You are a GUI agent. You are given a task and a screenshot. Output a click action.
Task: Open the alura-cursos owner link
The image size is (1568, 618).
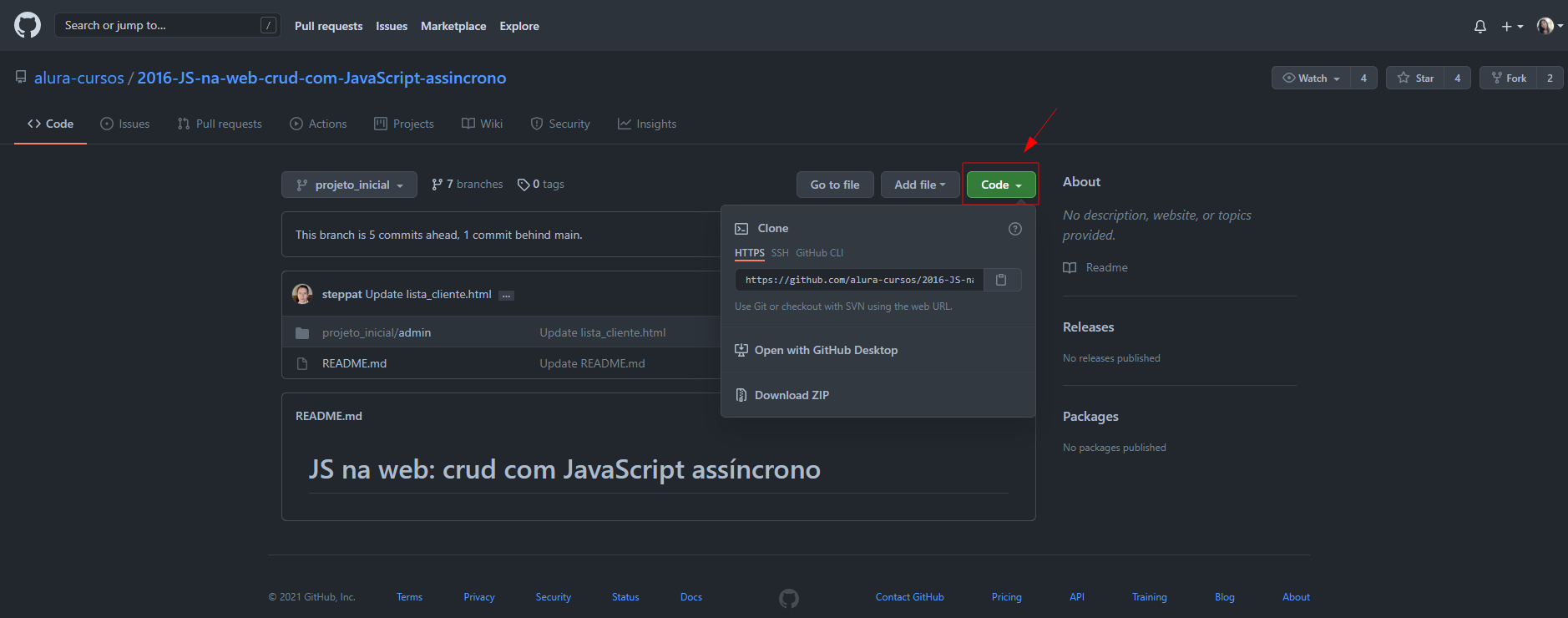tap(78, 78)
